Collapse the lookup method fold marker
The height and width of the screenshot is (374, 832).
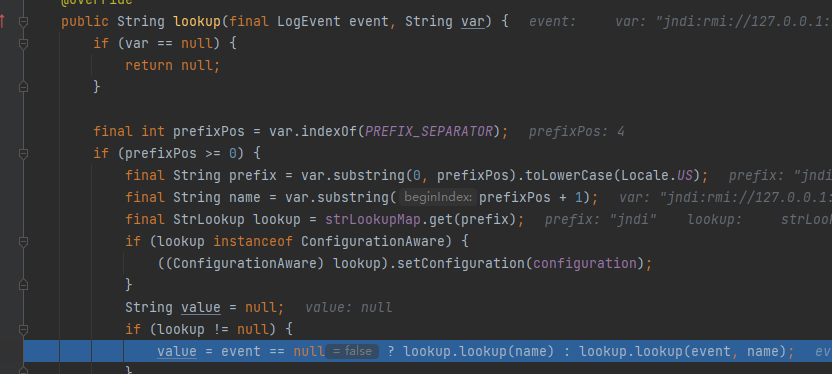click(23, 22)
